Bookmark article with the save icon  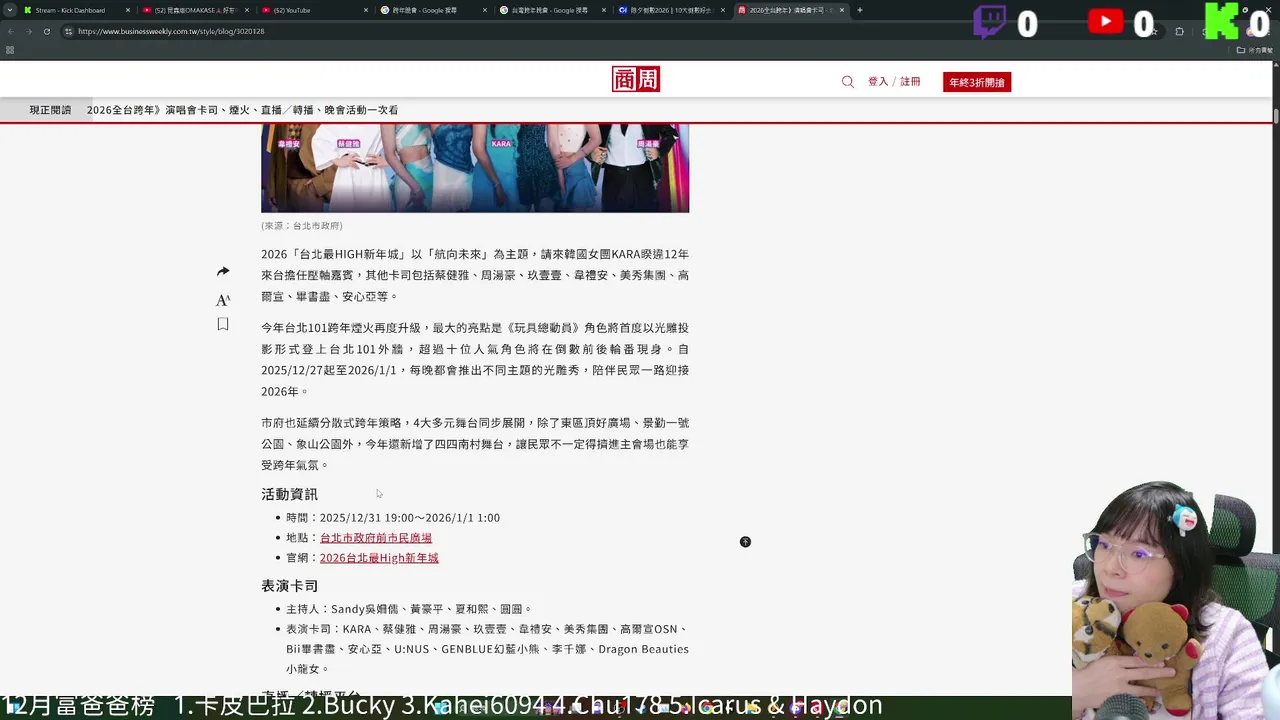[223, 324]
